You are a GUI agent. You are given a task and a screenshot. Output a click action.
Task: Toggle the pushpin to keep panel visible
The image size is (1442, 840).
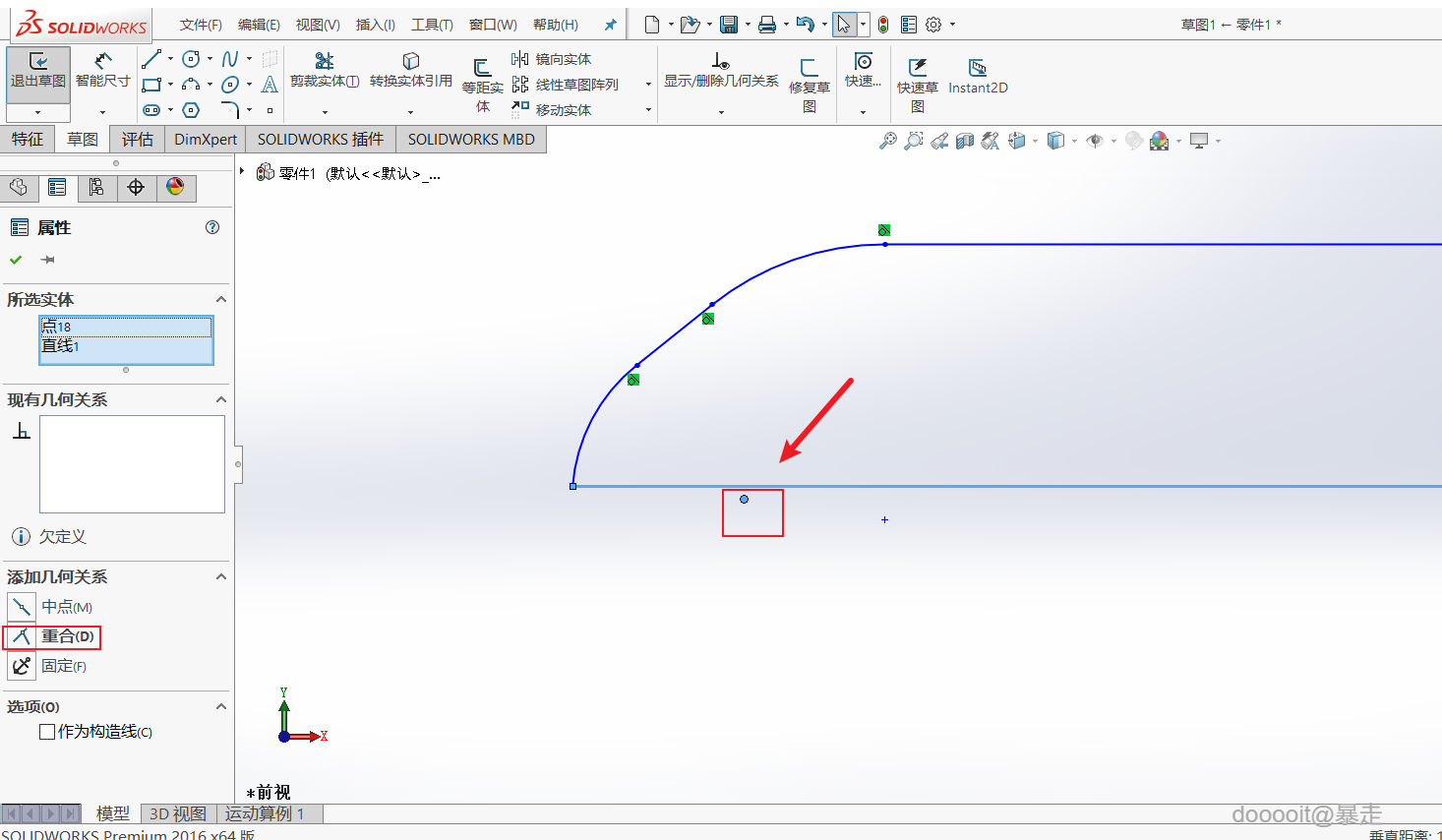(47, 260)
